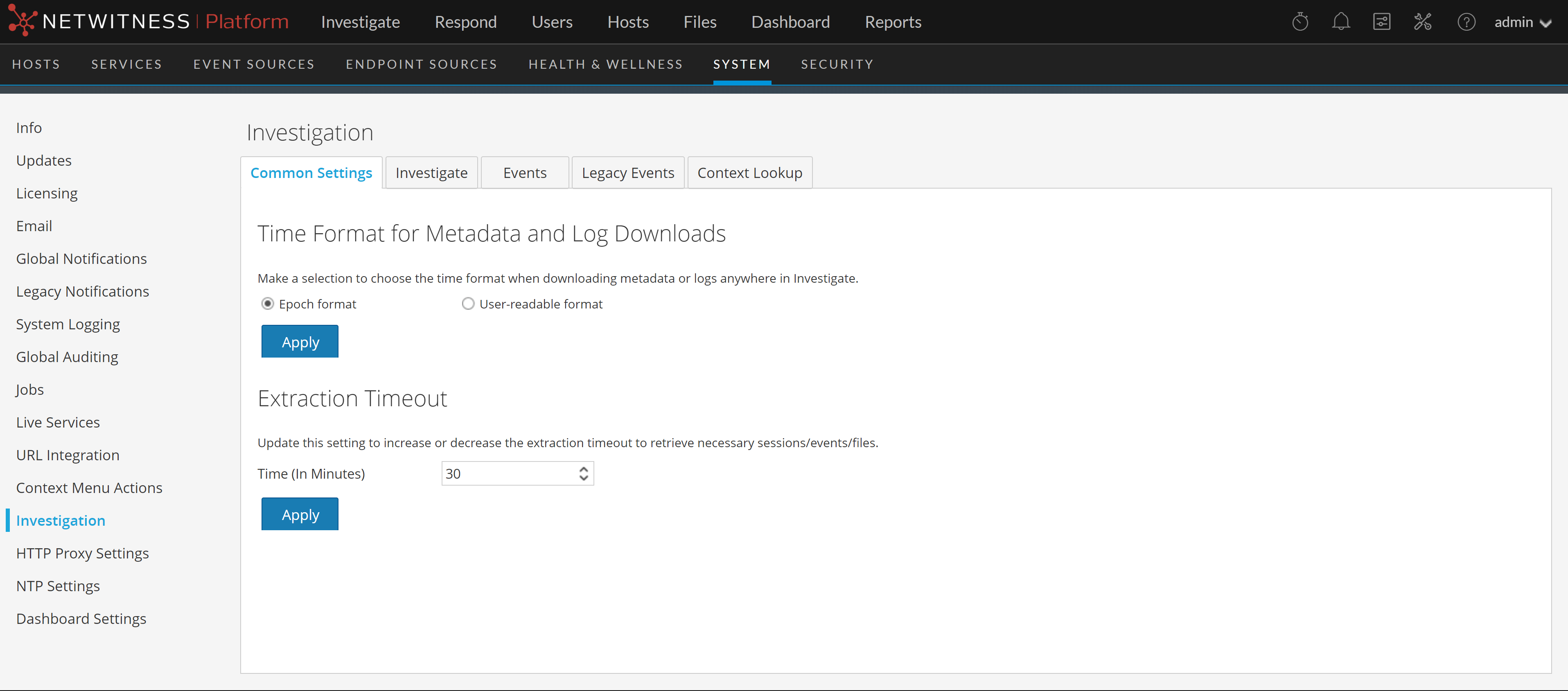
Task: Go to Health & Wellness section
Action: click(x=605, y=65)
